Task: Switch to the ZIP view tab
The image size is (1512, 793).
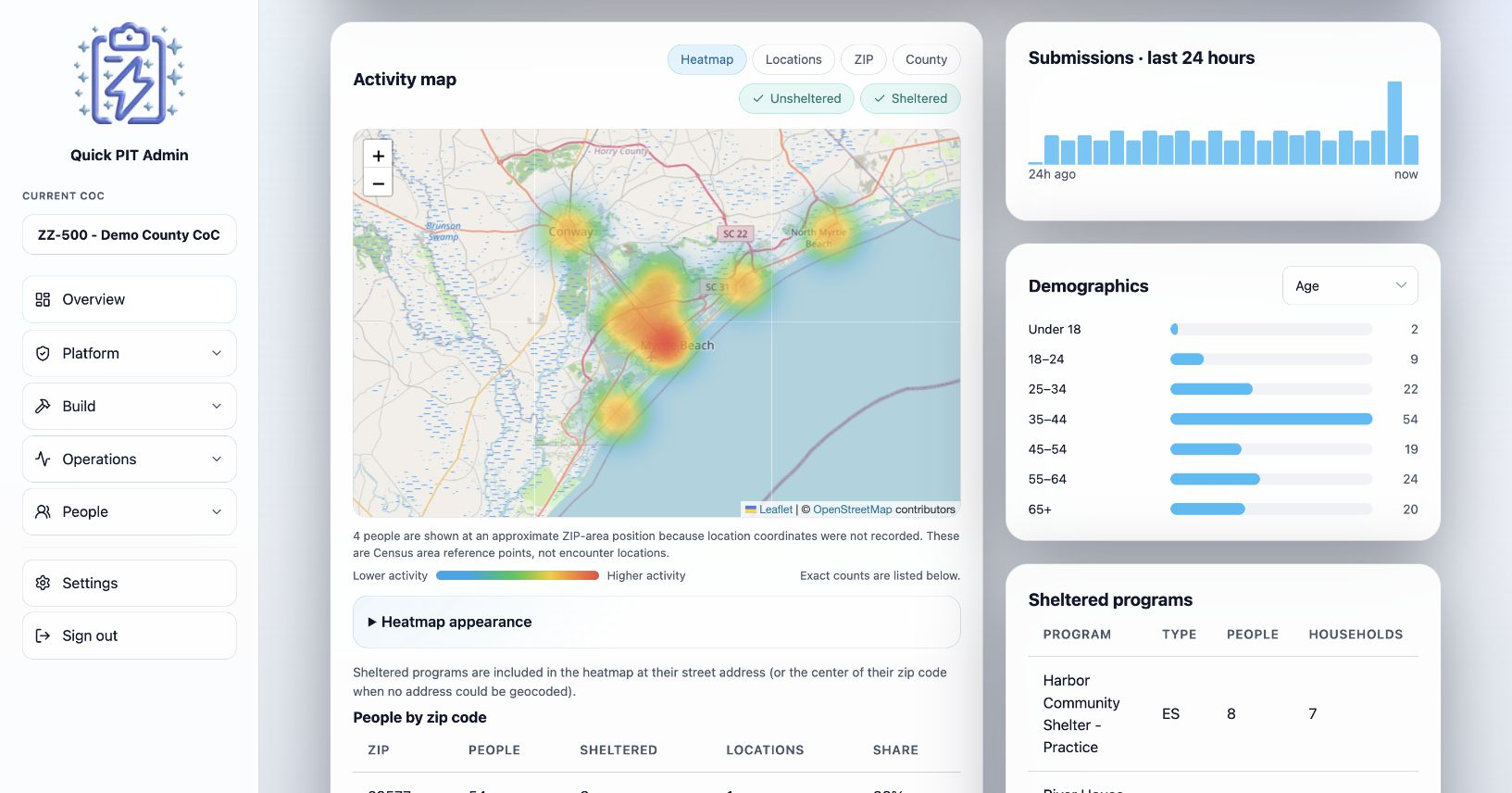Action: tap(864, 59)
